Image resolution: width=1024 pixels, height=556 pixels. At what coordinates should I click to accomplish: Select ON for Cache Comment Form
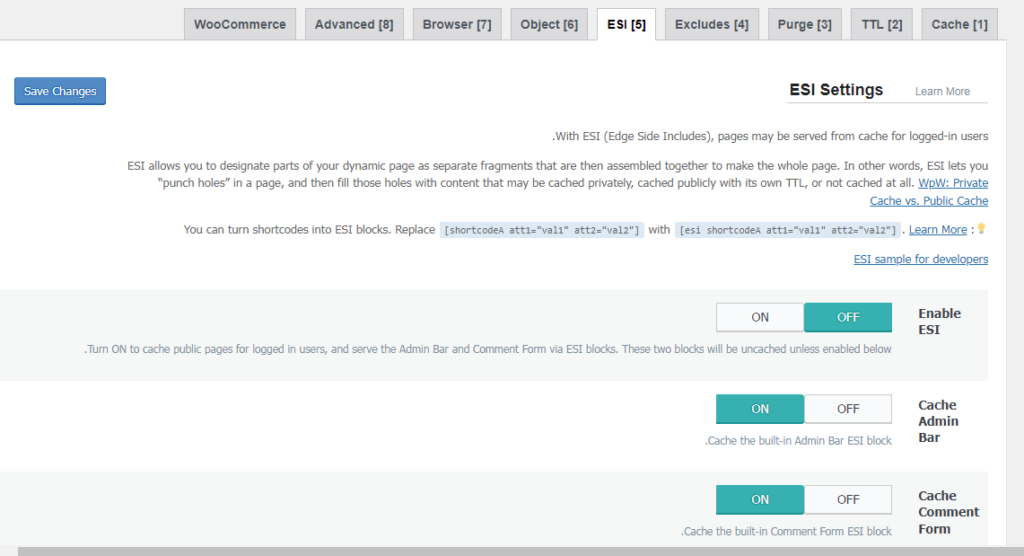(760, 500)
